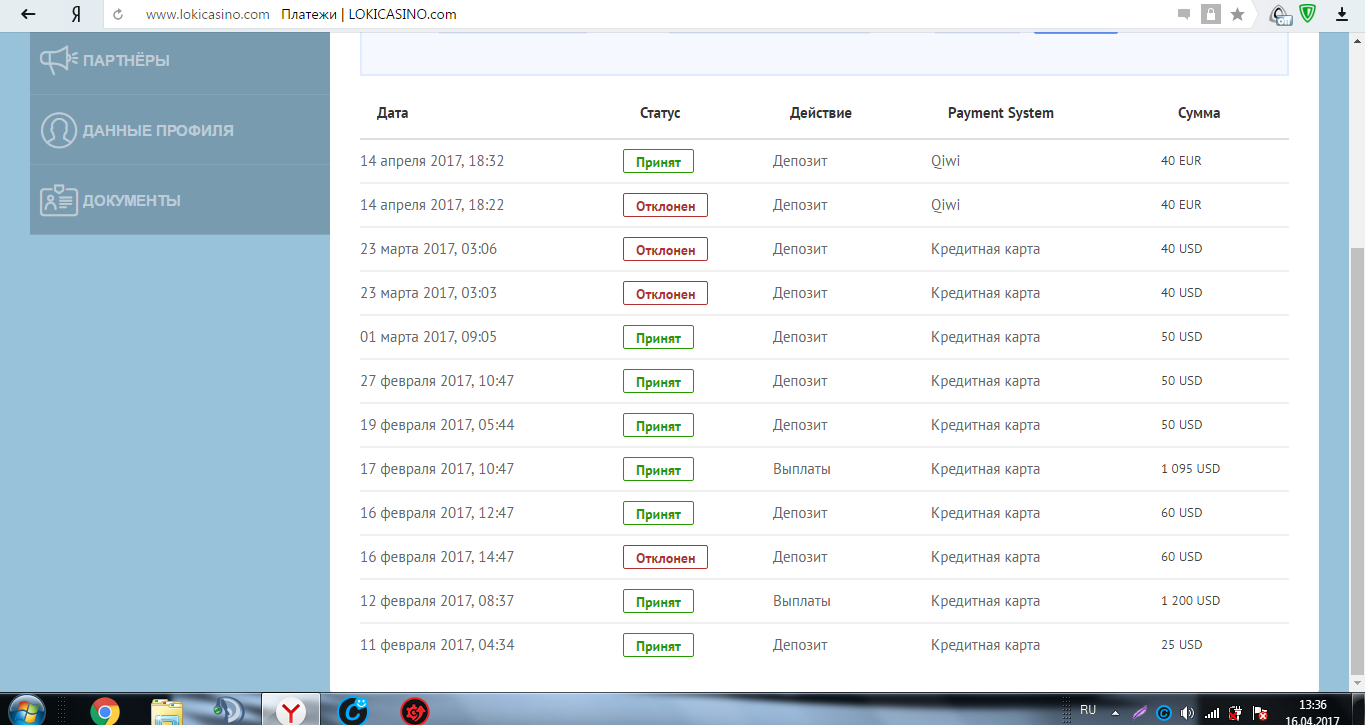Open the Данные профиля sidebar section
1365x725 pixels.
coord(180,130)
